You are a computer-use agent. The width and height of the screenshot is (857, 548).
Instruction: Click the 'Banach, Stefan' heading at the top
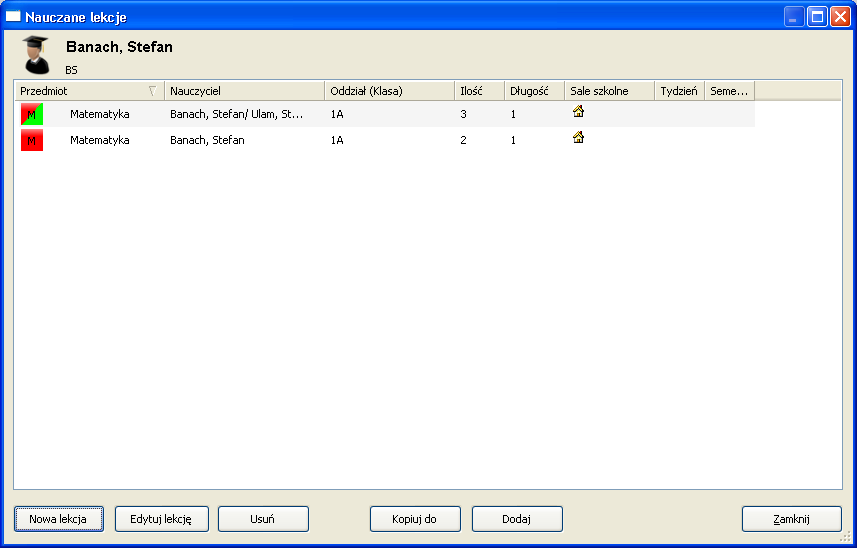click(119, 47)
